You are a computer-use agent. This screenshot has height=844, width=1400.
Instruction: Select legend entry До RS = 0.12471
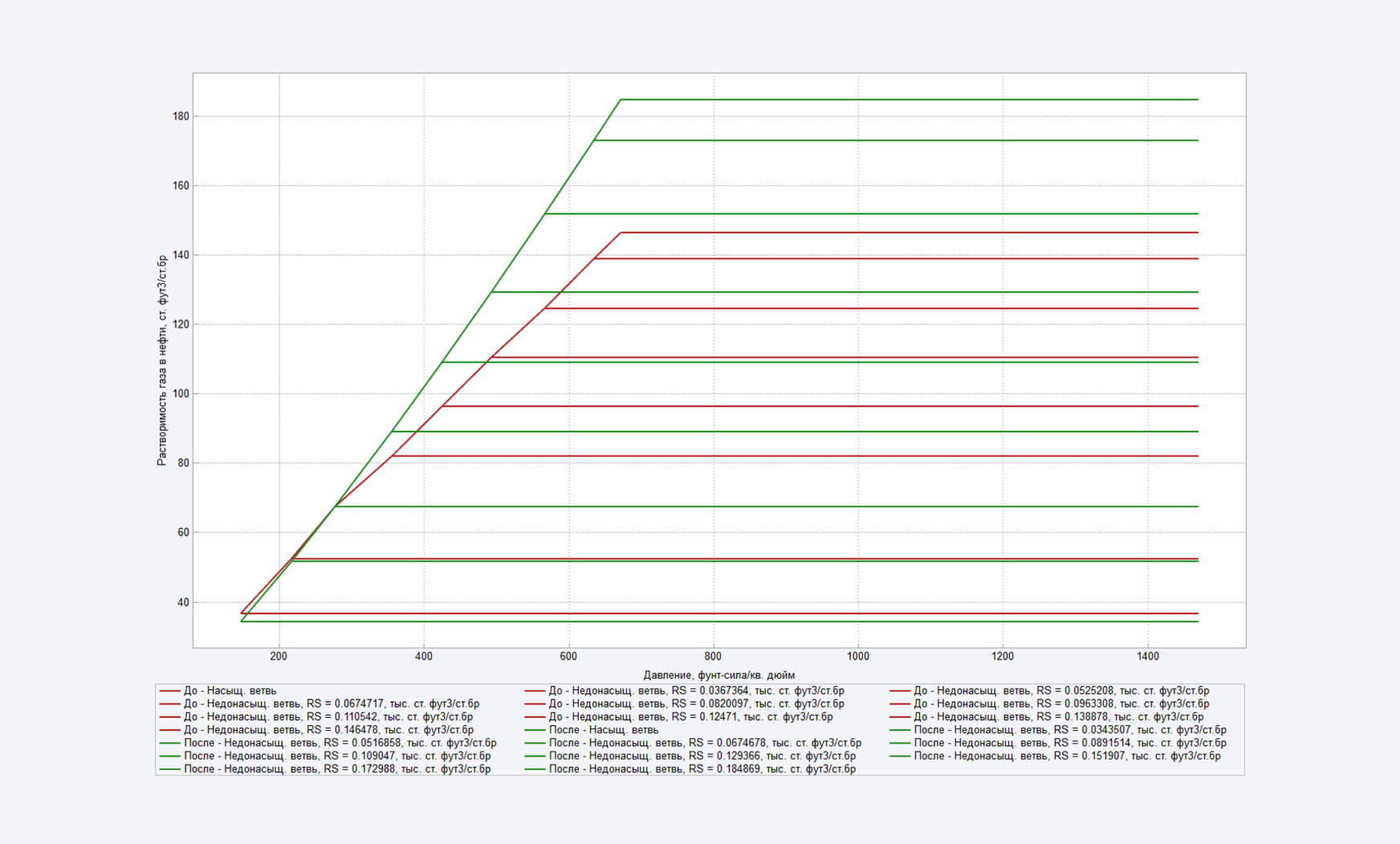(x=678, y=717)
